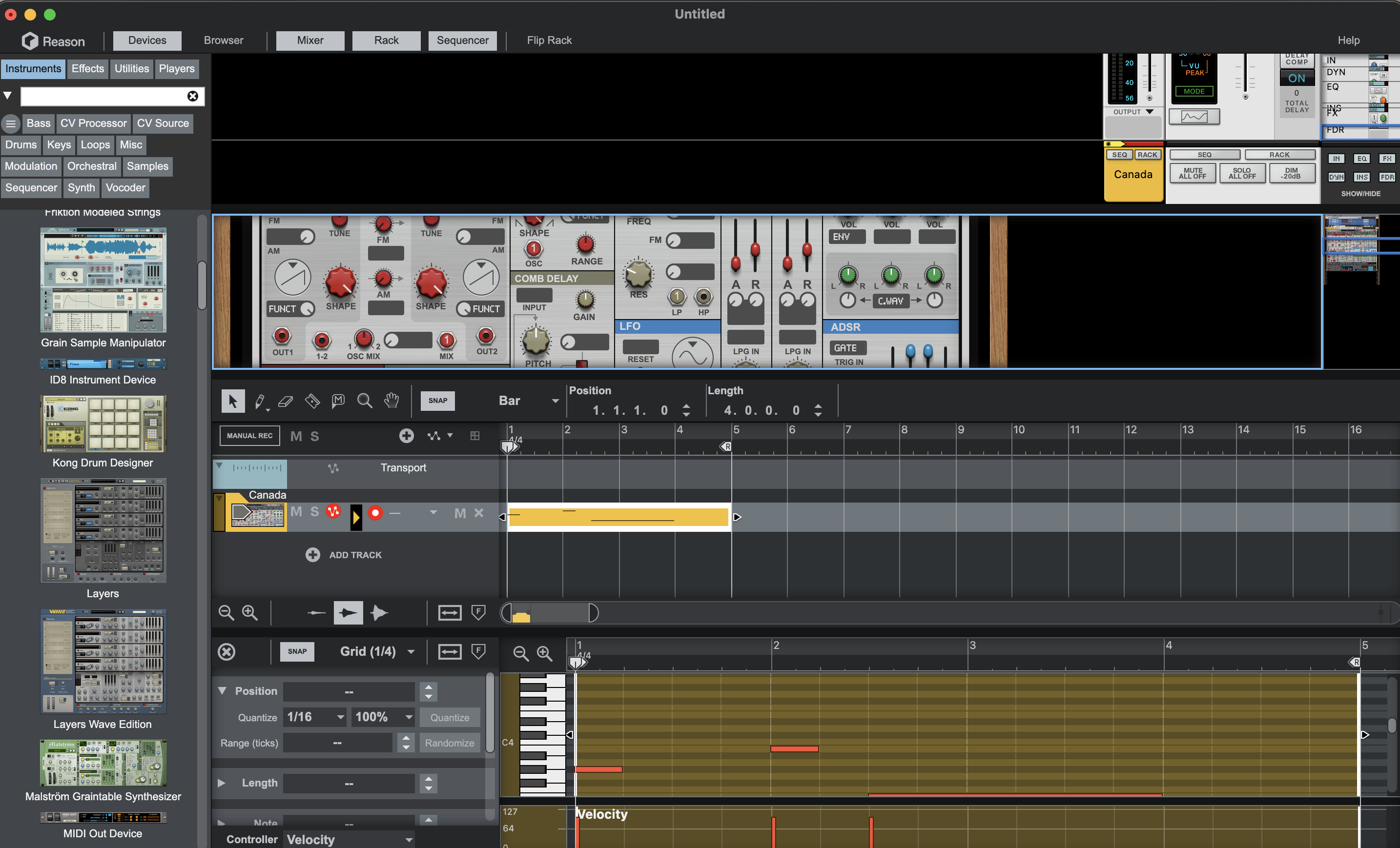Select the Hand tool

(391, 401)
